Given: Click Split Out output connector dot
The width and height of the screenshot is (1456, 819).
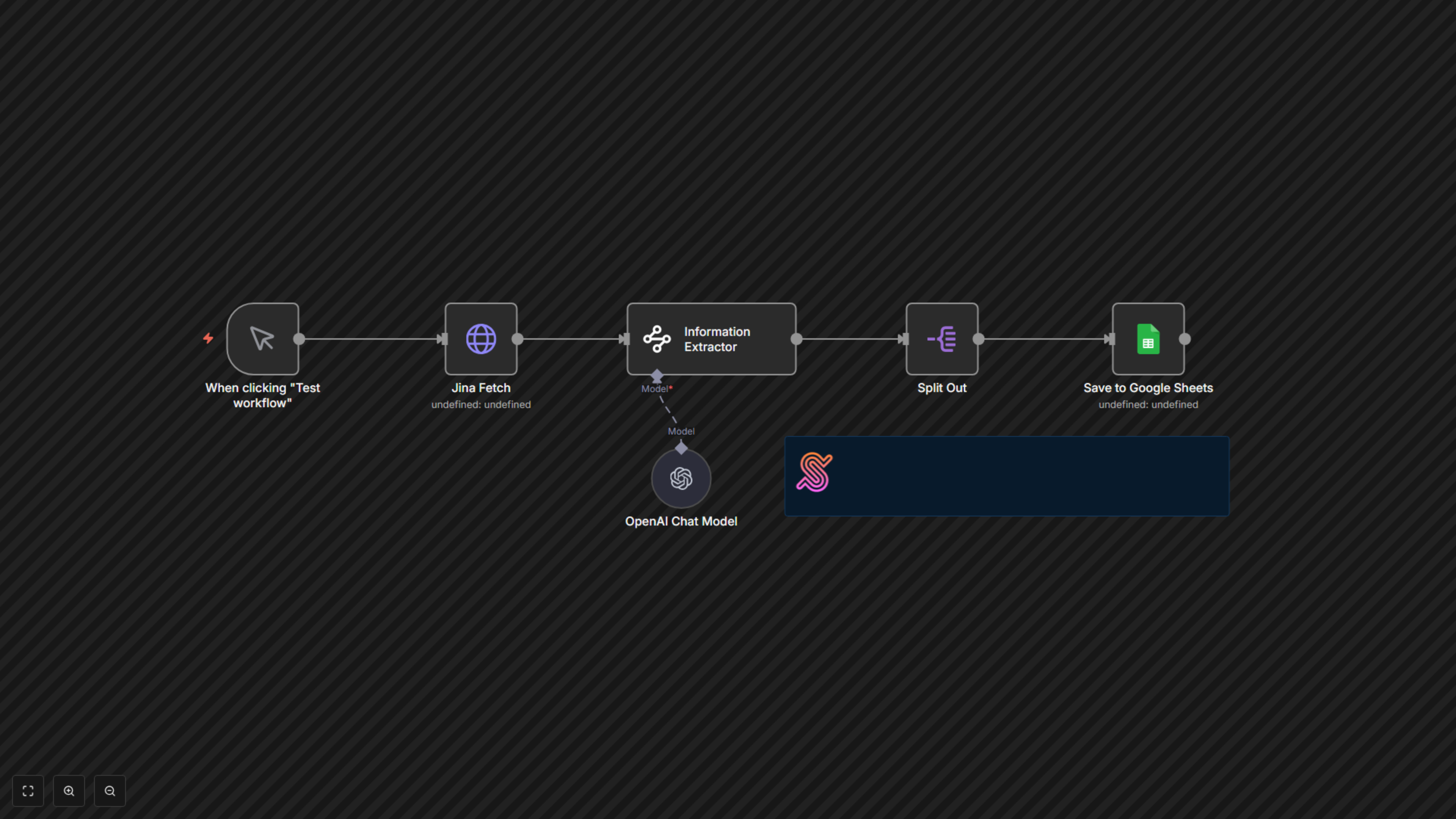Looking at the screenshot, I should tap(978, 339).
